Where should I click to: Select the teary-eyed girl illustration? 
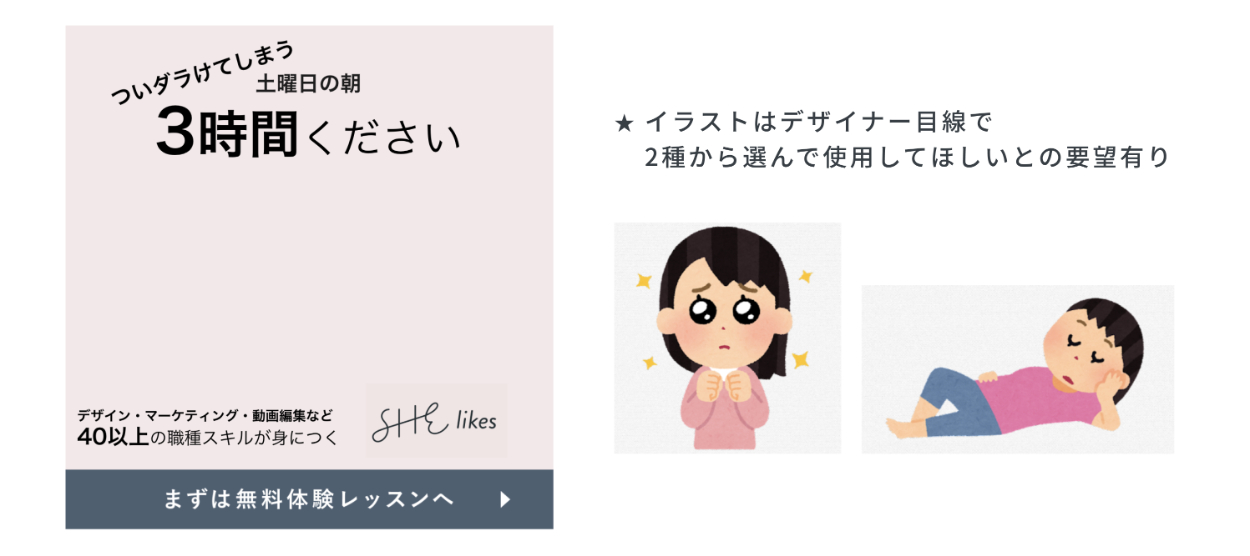coord(727,338)
